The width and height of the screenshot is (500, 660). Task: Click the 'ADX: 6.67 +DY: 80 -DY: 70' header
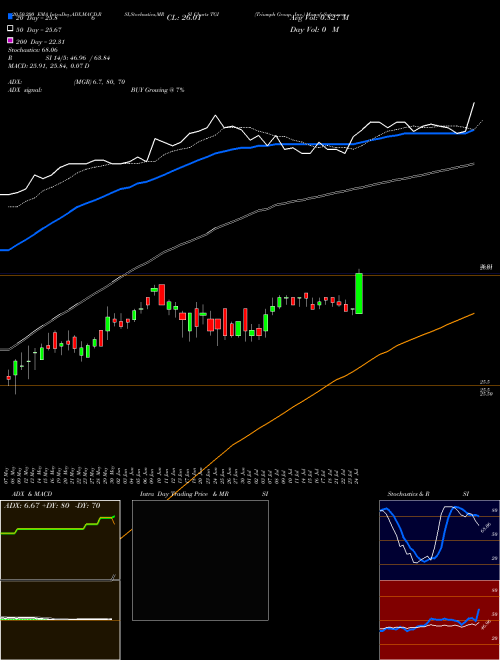[52, 506]
